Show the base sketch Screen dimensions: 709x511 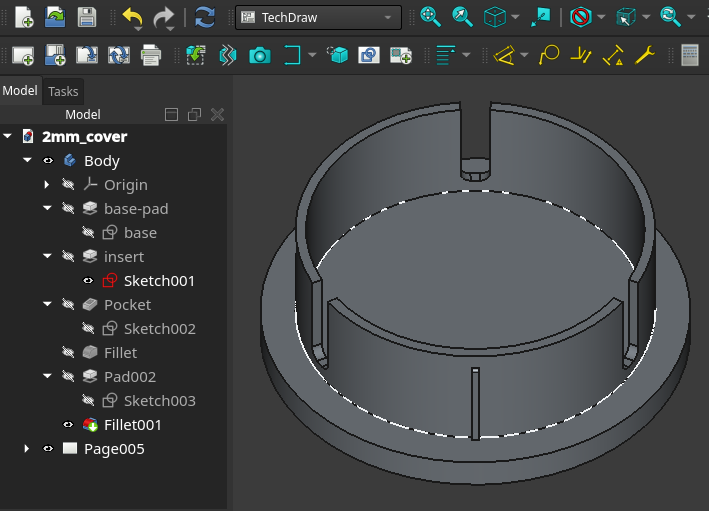point(88,232)
